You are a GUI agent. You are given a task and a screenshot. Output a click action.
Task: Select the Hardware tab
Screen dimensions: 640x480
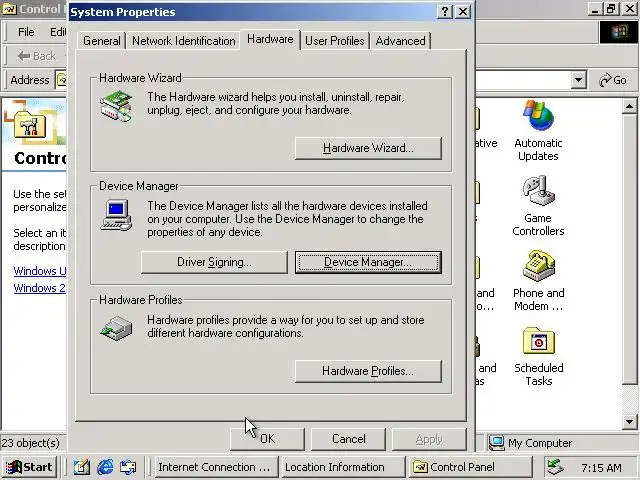coord(270,40)
